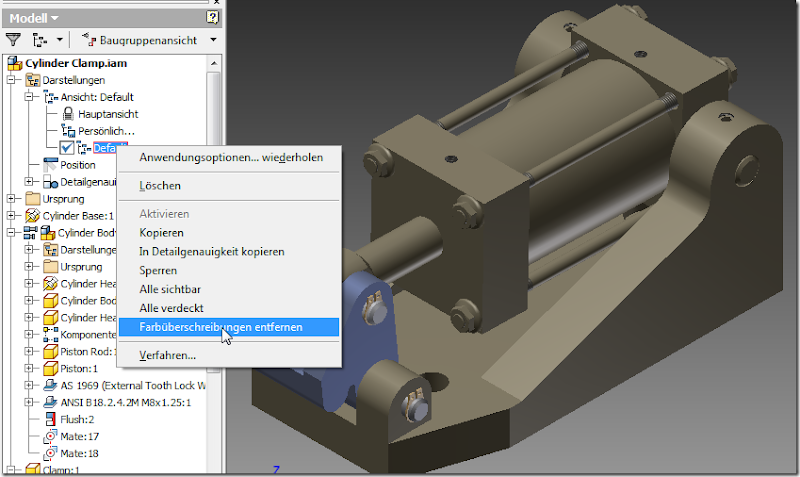Collapse the Darstellungen tree node
Viewport: 800px width, 477px height.
(x=12, y=80)
